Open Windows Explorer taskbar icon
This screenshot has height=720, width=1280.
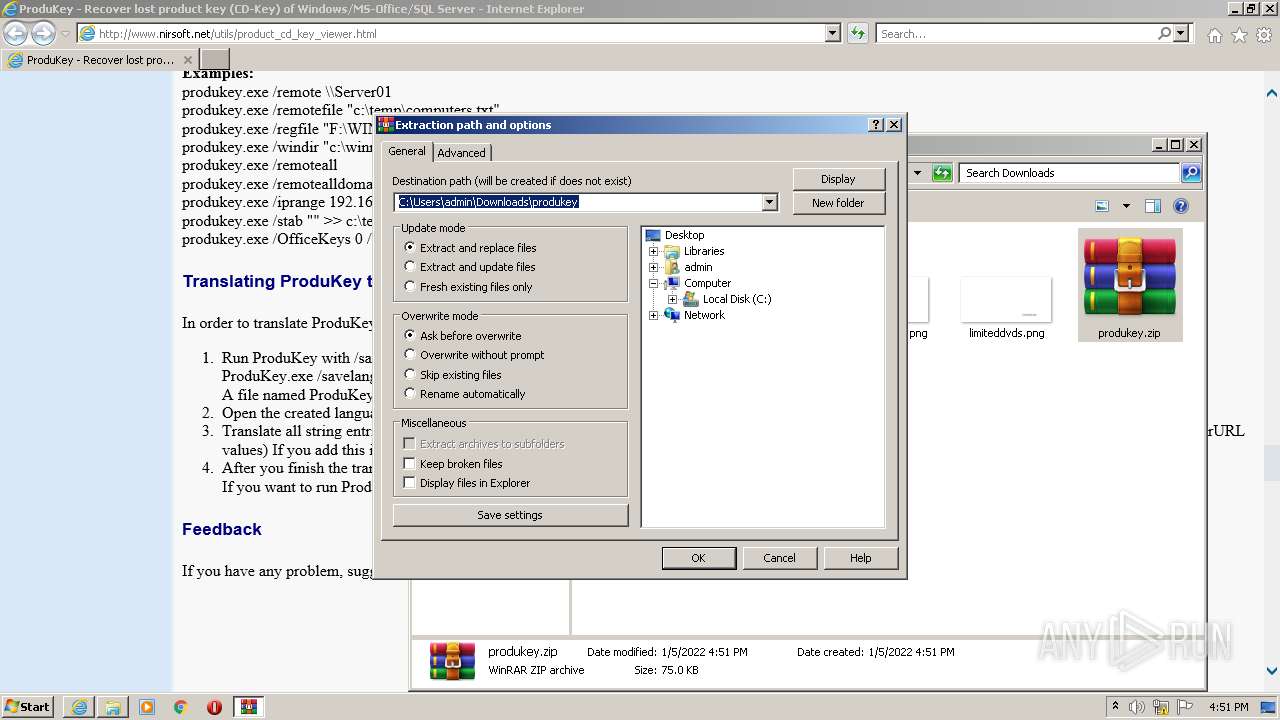(x=113, y=707)
